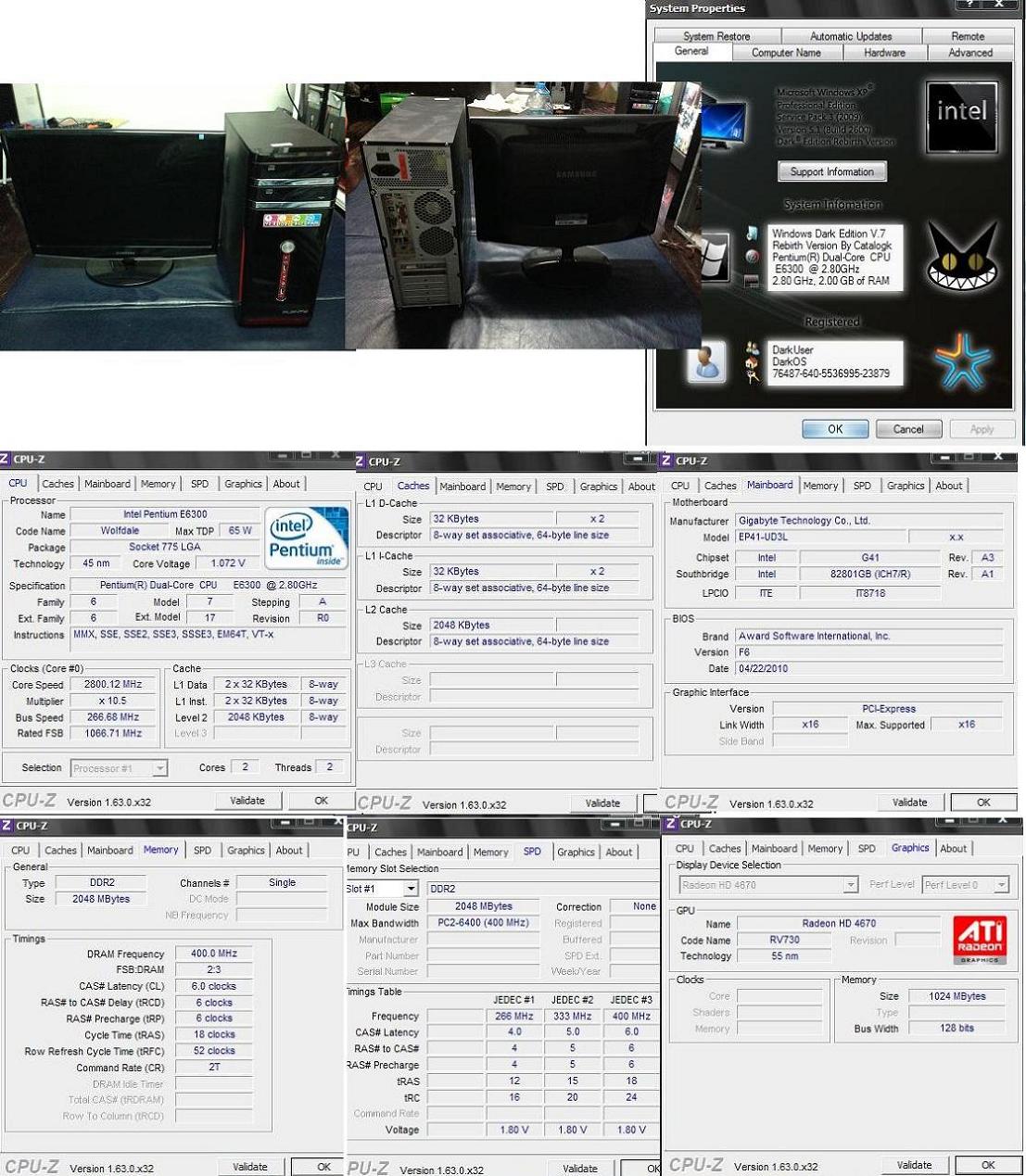Click the GPU Code Name value RV730
Screen dimensions: 1026x1176
click(x=784, y=941)
